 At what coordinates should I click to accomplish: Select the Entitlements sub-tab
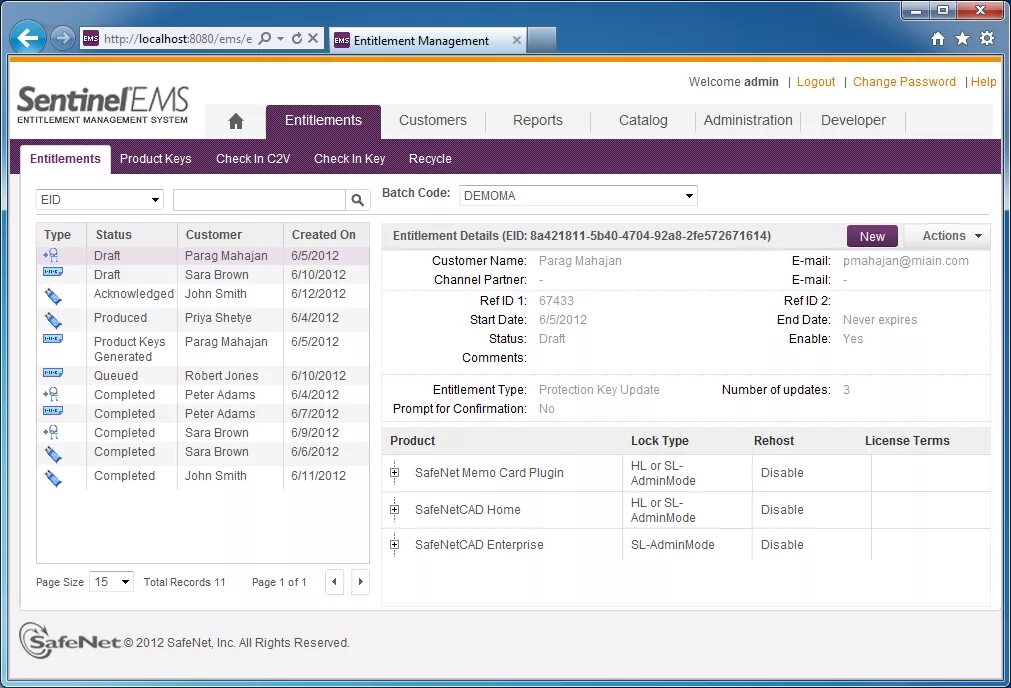(x=65, y=159)
